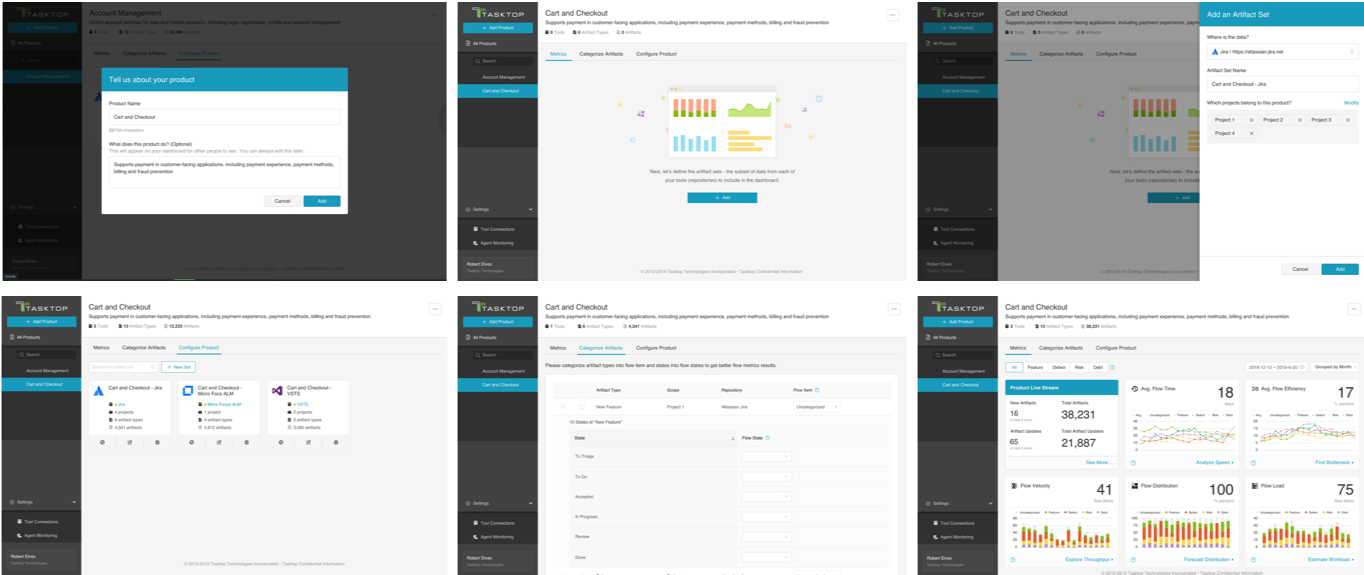Open the Where is the data dropdown showing Jira
1364x575 pixels.
click(1282, 51)
